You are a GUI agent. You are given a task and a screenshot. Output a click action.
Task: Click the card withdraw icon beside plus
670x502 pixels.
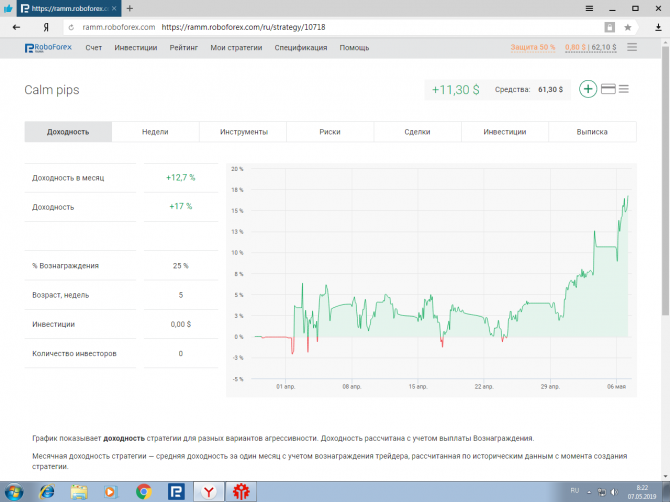[608, 89]
